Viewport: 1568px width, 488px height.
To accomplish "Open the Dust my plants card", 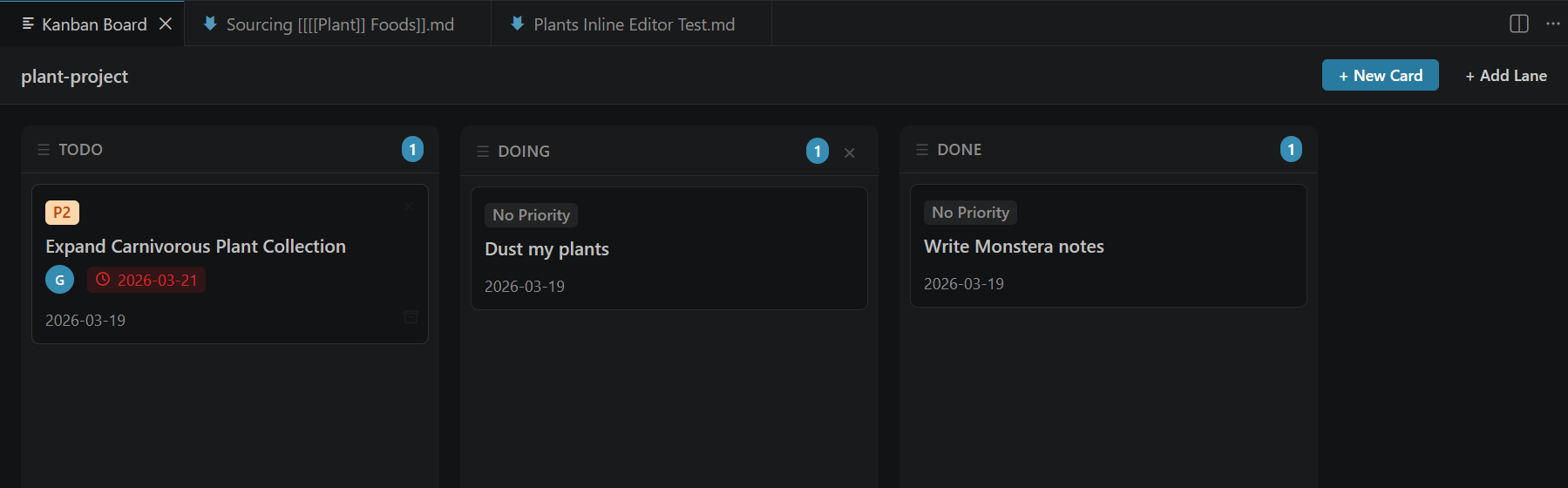I will [x=546, y=249].
